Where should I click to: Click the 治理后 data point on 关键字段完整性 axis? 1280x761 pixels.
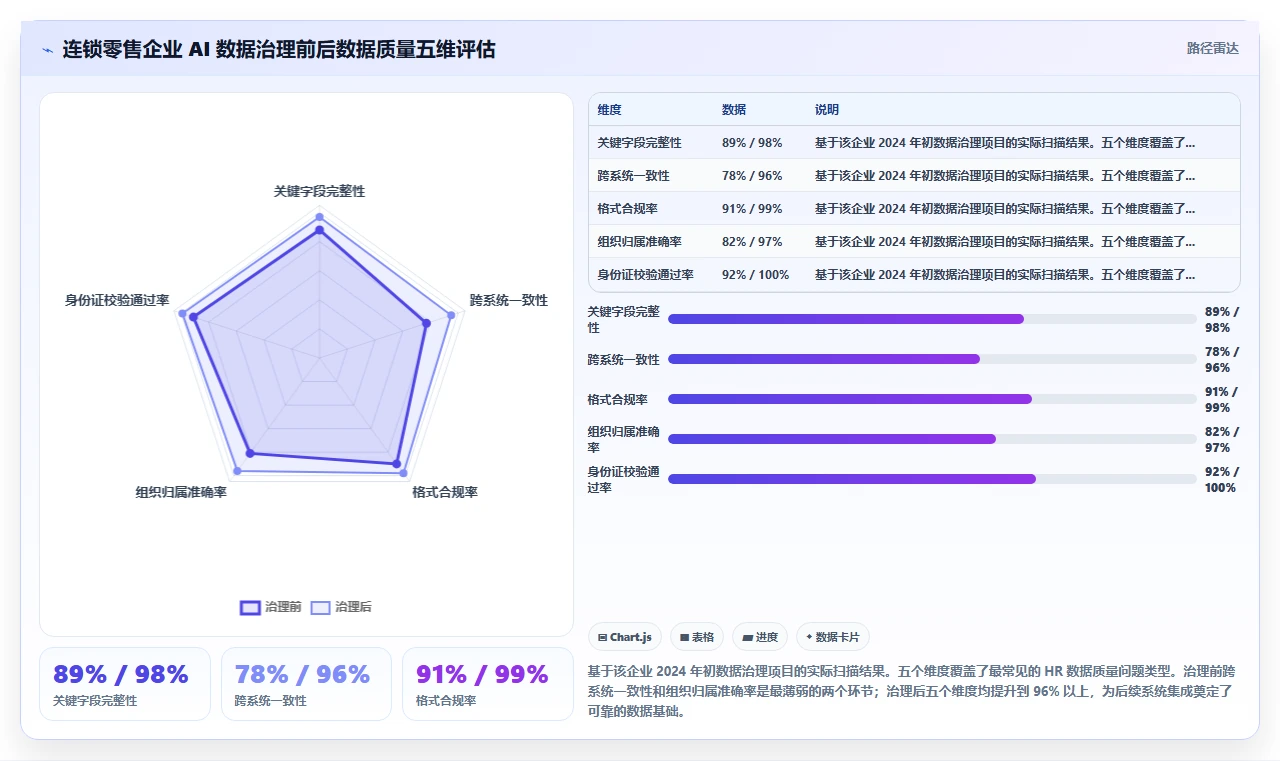point(319,217)
